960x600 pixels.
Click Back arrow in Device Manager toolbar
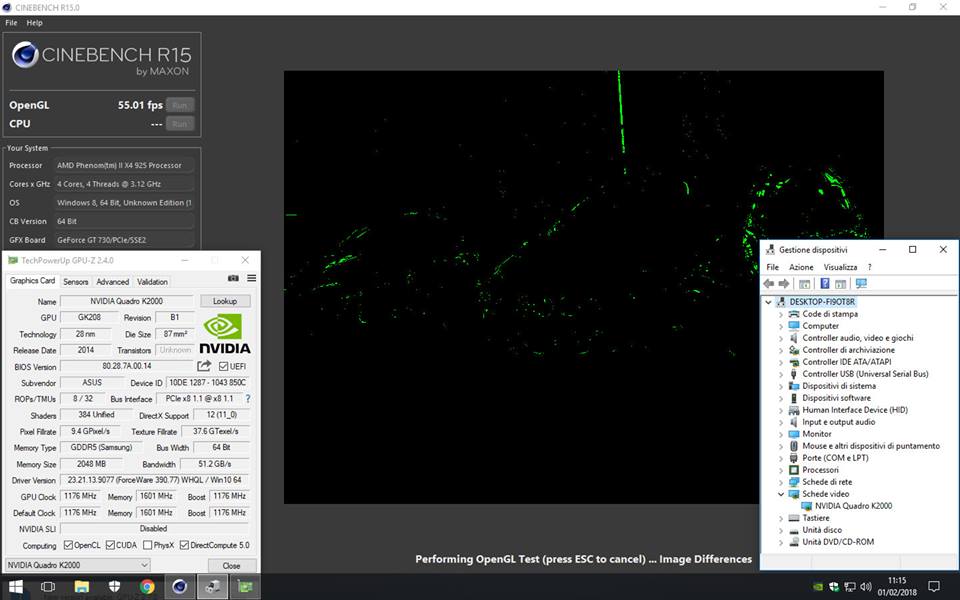pos(768,283)
